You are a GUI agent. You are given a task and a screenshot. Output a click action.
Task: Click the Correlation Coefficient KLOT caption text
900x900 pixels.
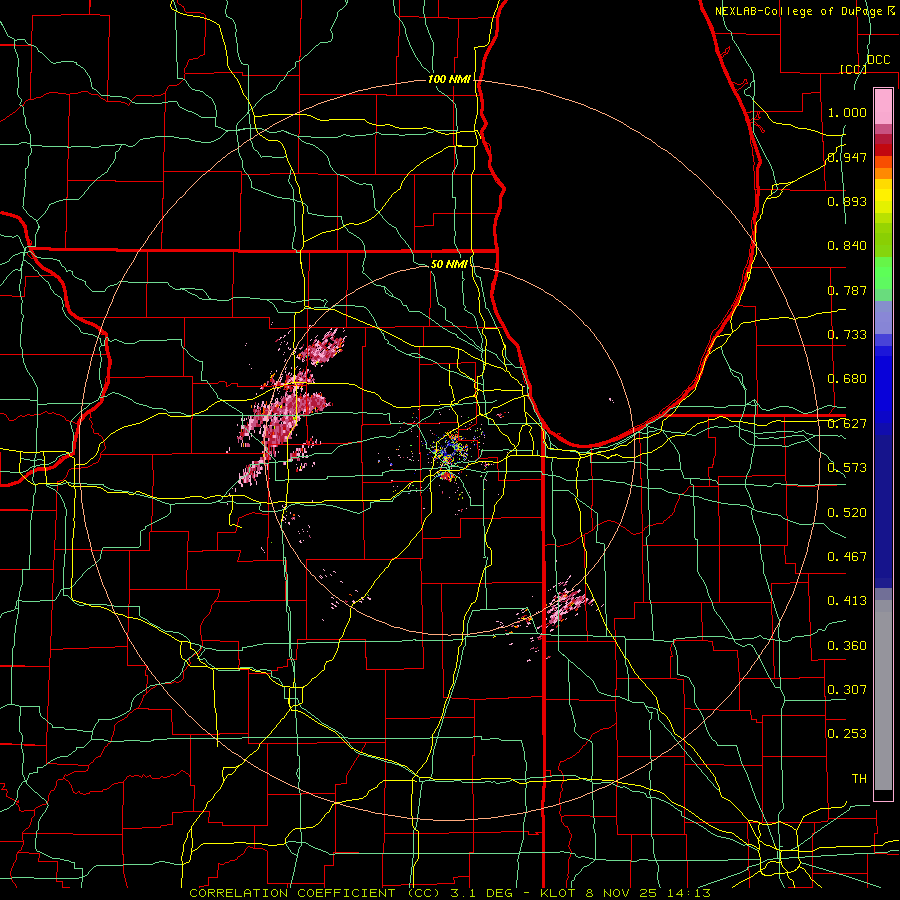point(450,893)
